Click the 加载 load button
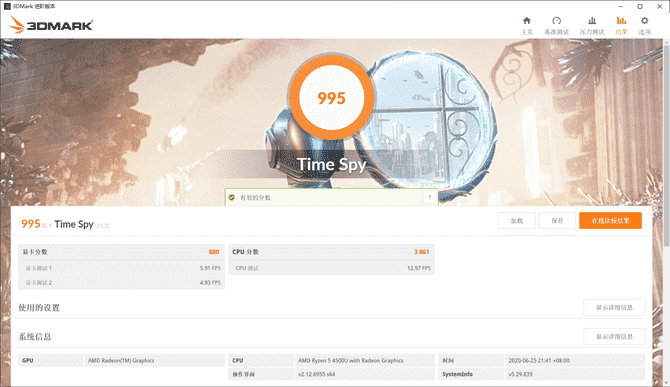The image size is (670, 387). pyautogui.click(x=517, y=220)
